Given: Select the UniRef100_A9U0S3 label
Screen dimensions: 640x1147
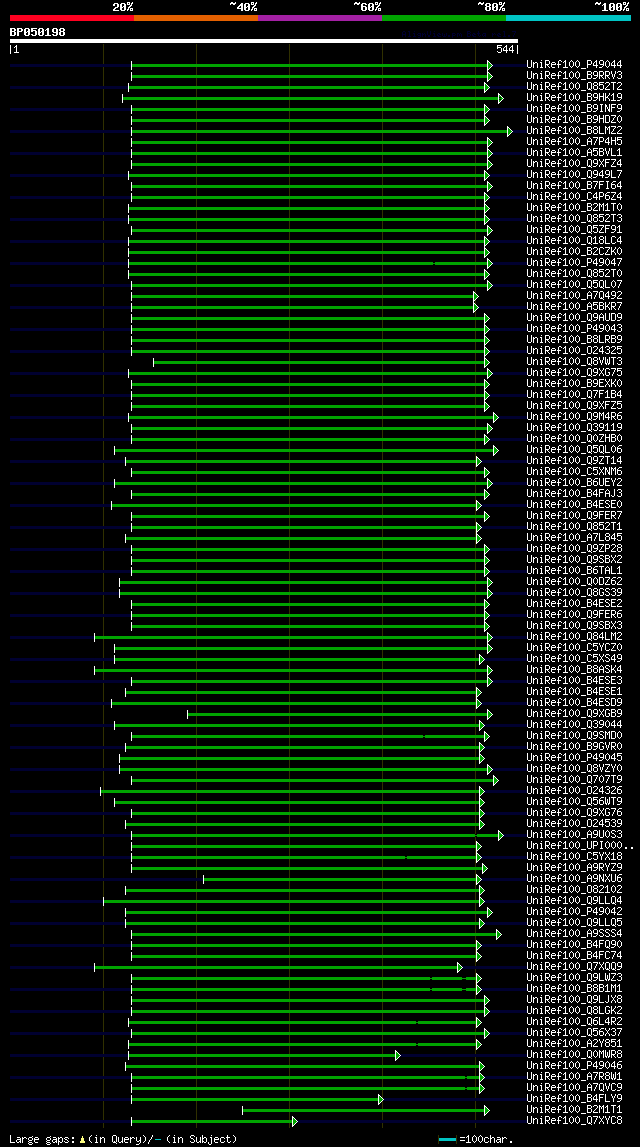Looking at the screenshot, I should [574, 835].
